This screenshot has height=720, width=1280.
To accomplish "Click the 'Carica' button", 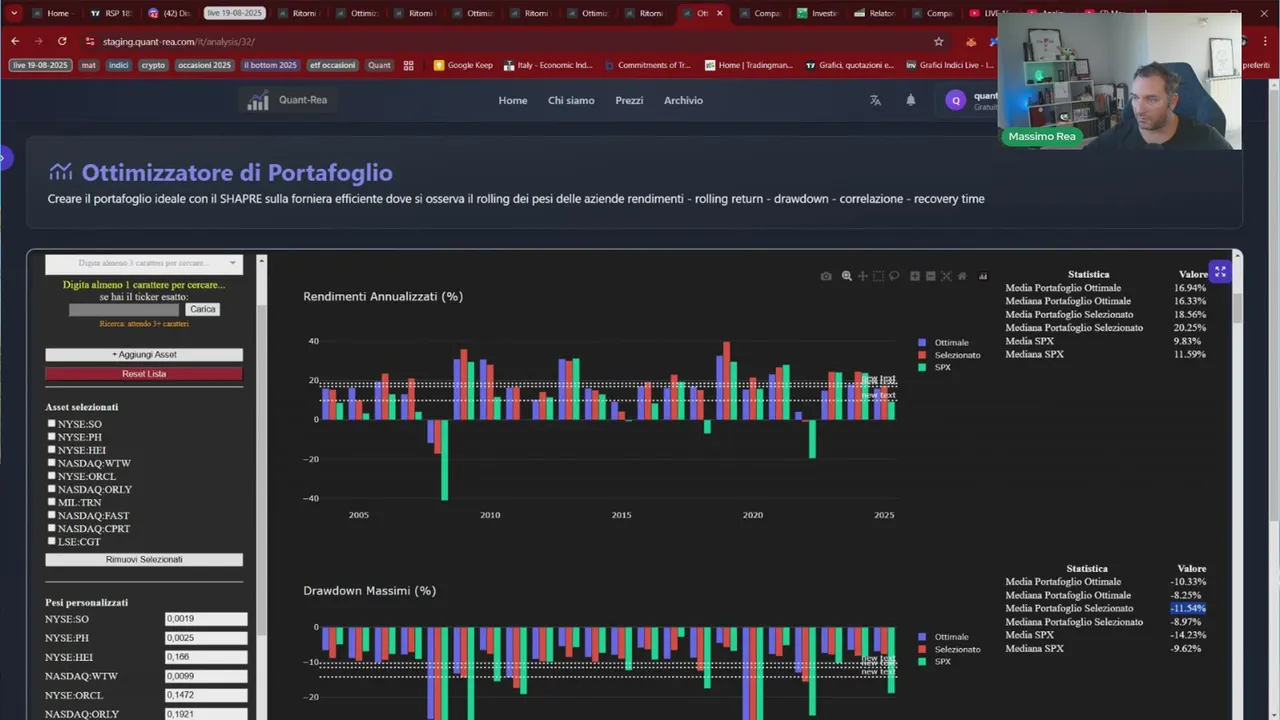I will pos(203,309).
